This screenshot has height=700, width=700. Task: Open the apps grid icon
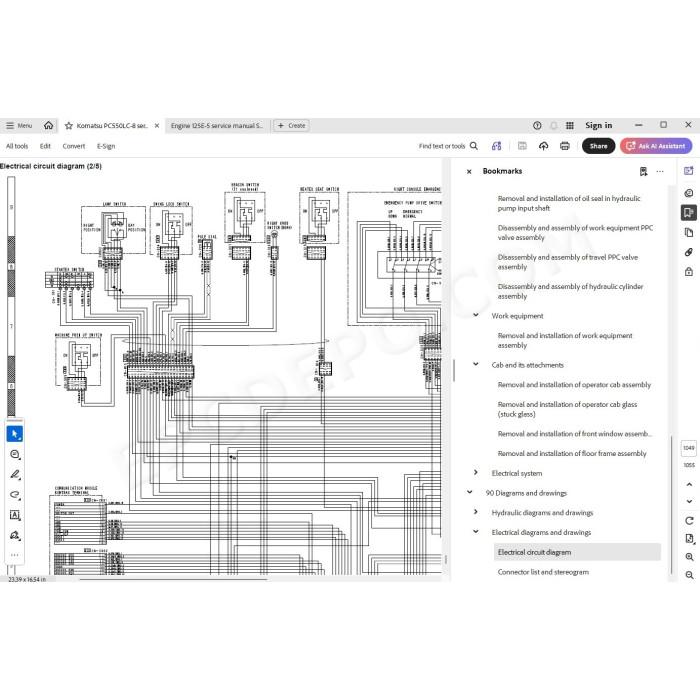pos(570,125)
